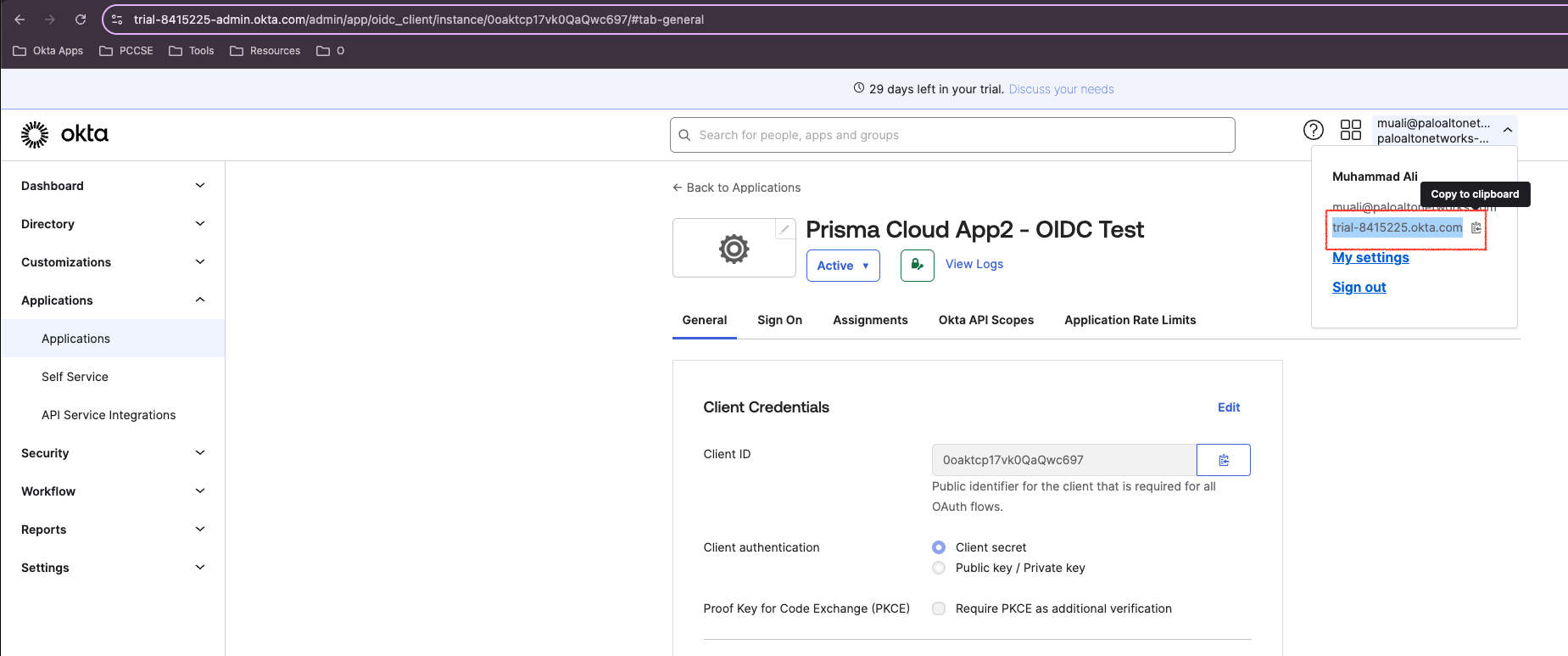The height and width of the screenshot is (656, 1568).
Task: Select Public key / Private key option
Action: tap(939, 568)
